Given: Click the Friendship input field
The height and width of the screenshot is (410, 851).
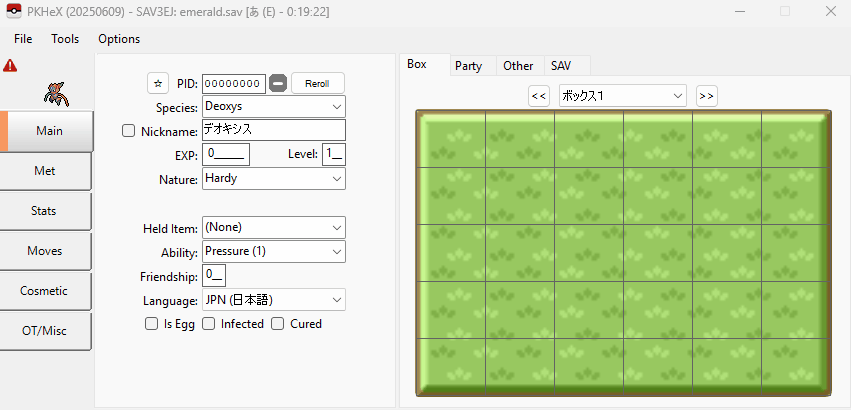Looking at the screenshot, I should pos(214,275).
